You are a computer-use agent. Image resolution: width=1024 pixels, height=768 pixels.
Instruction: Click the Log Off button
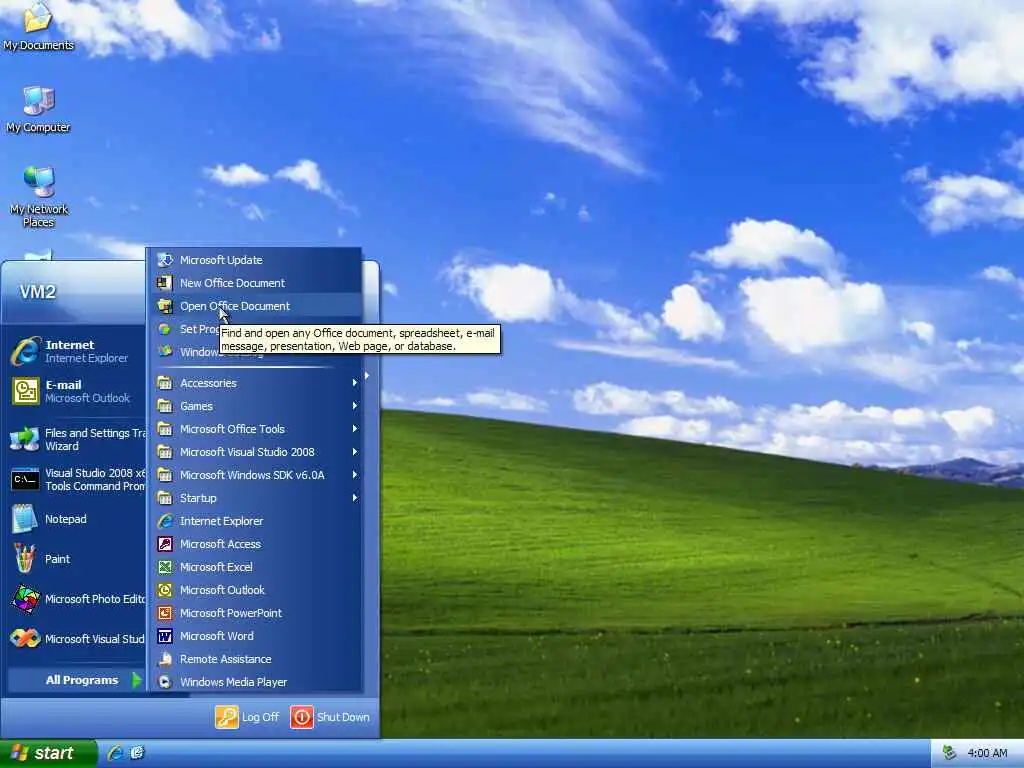point(248,717)
